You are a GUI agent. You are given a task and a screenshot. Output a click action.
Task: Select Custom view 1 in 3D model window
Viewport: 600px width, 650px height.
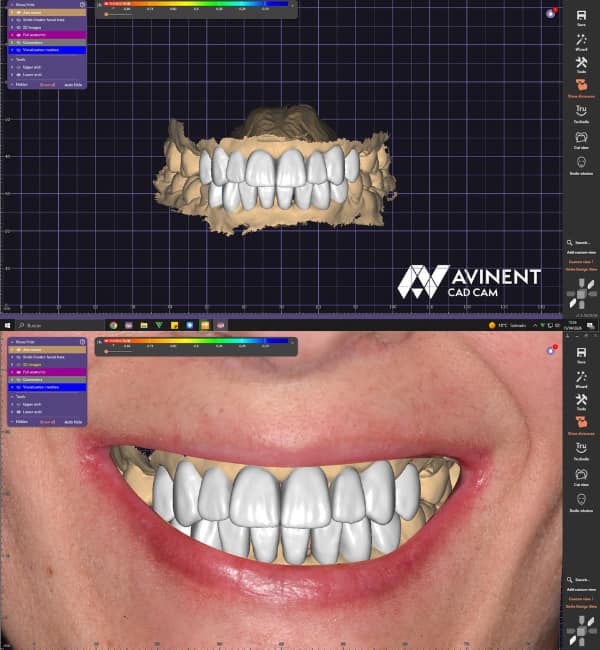(581, 262)
